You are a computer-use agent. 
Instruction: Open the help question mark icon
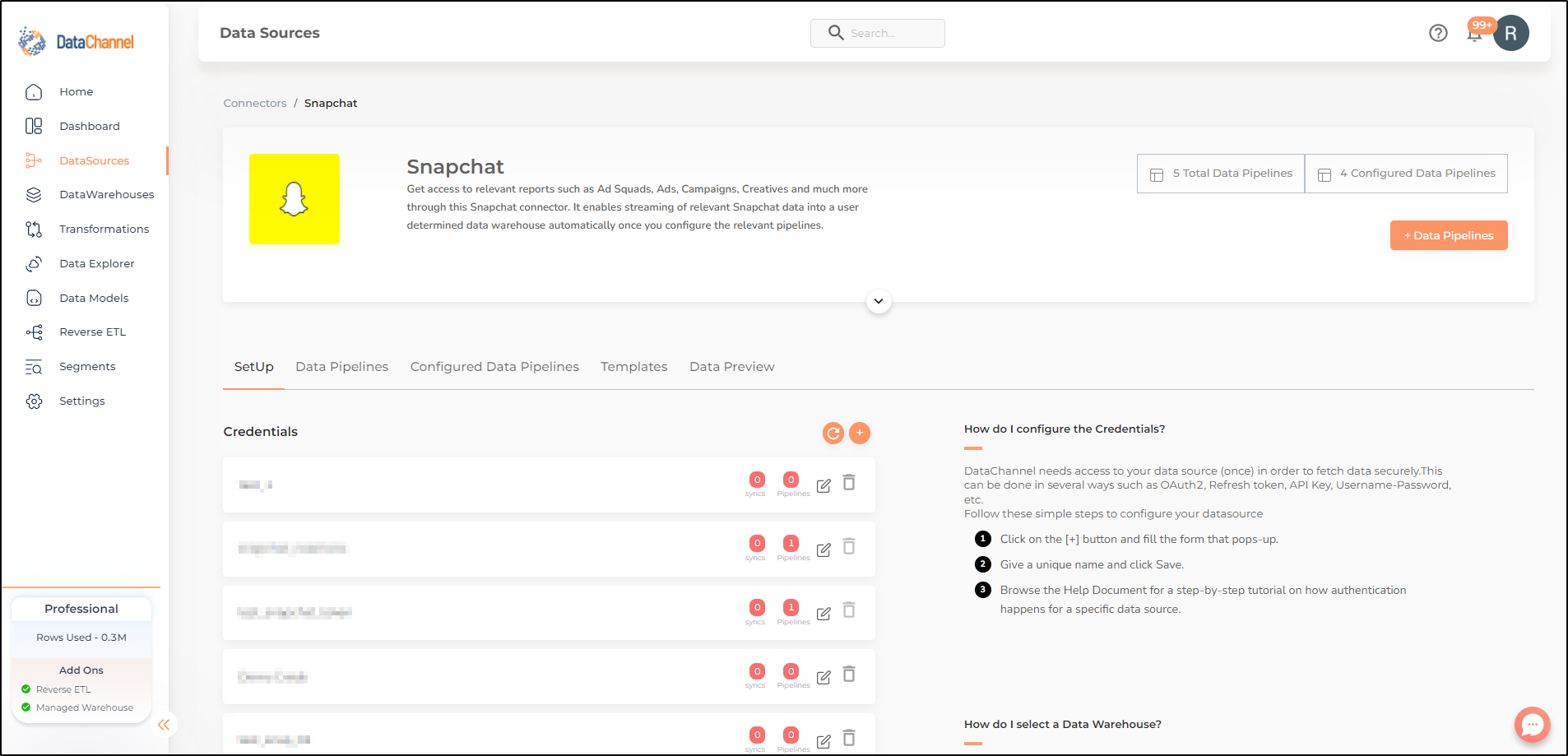tap(1438, 33)
